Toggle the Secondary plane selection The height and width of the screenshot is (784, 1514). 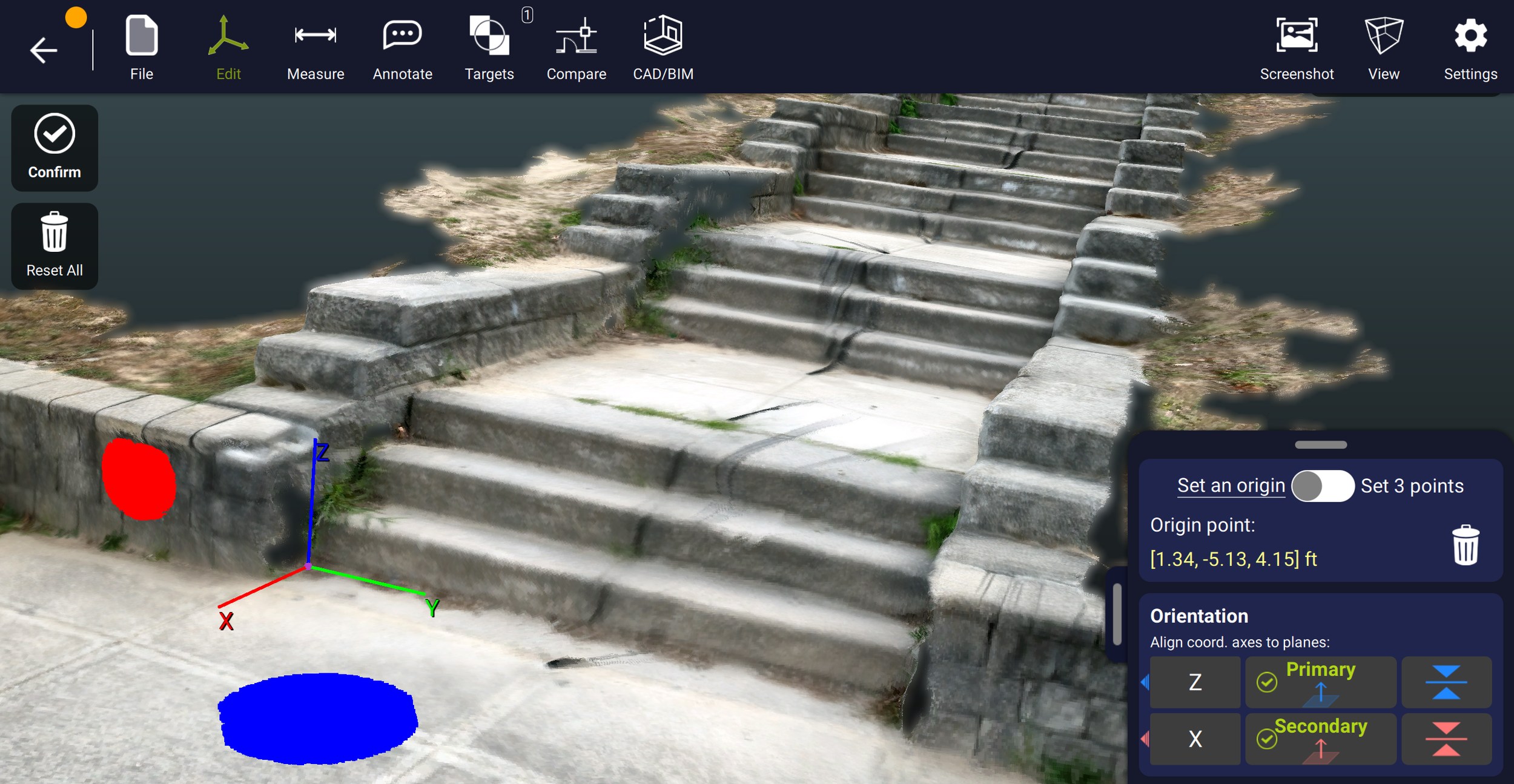pos(1320,739)
